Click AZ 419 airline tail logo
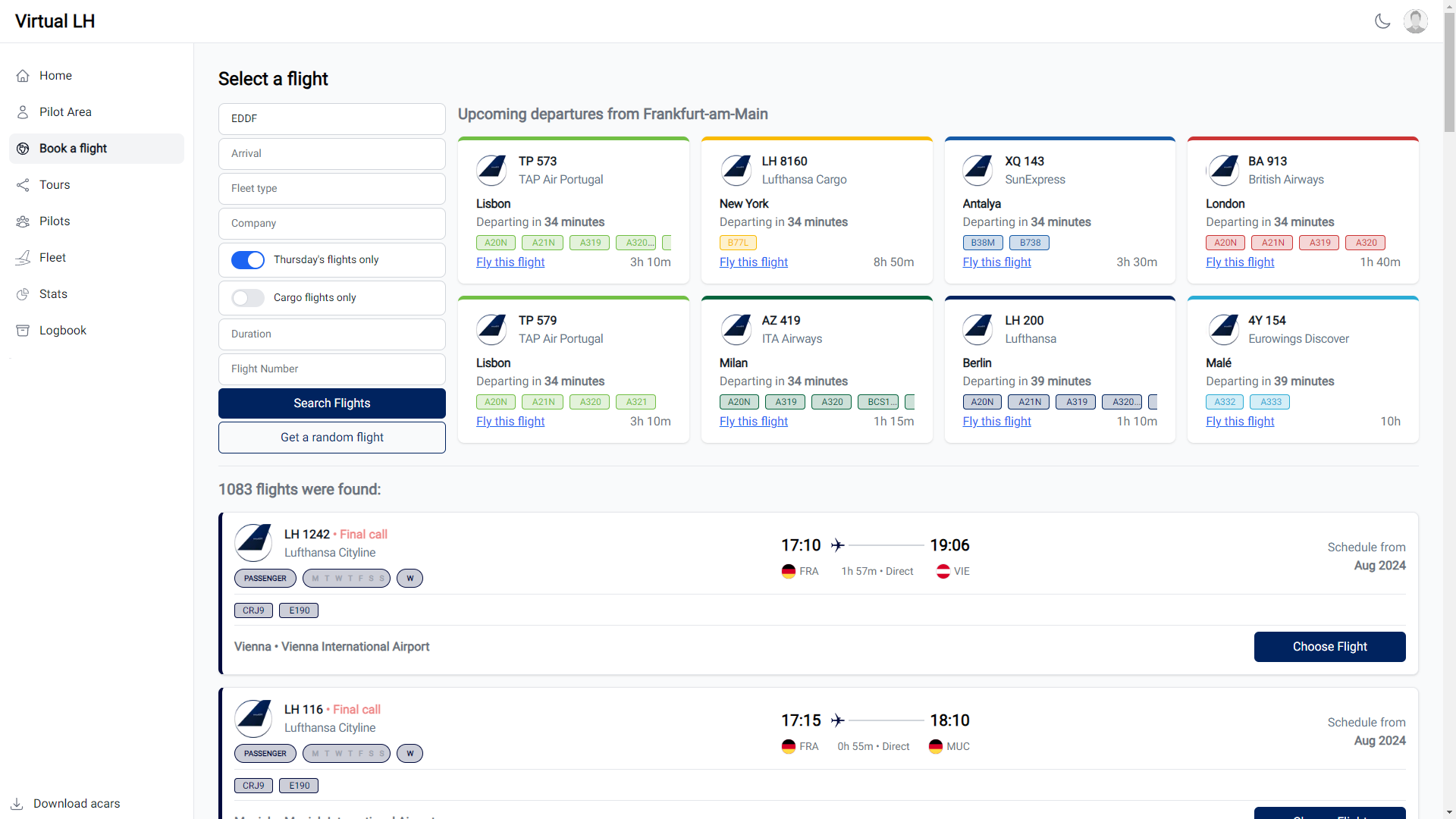The width and height of the screenshot is (1456, 819). 735,330
